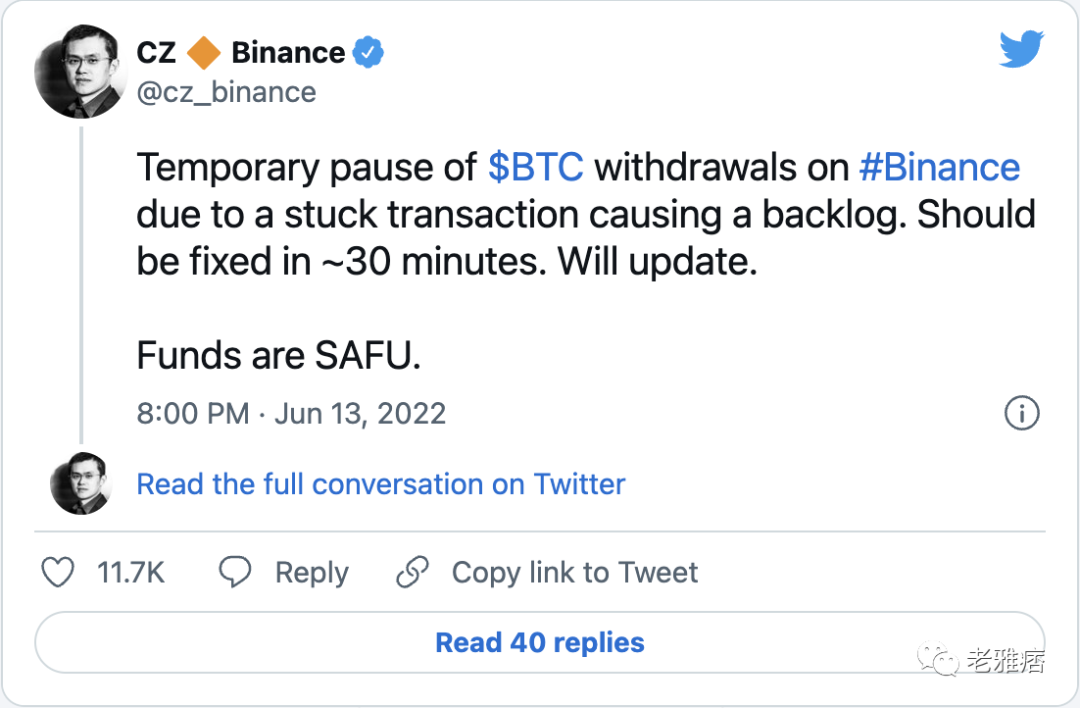Click the chain link icon
The height and width of the screenshot is (708, 1080).
click(412, 573)
